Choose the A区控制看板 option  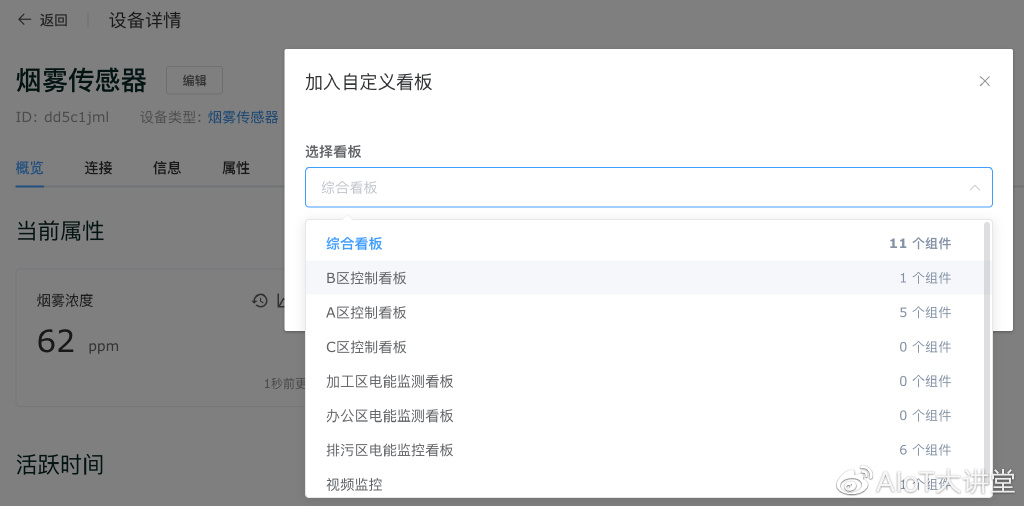(644, 313)
